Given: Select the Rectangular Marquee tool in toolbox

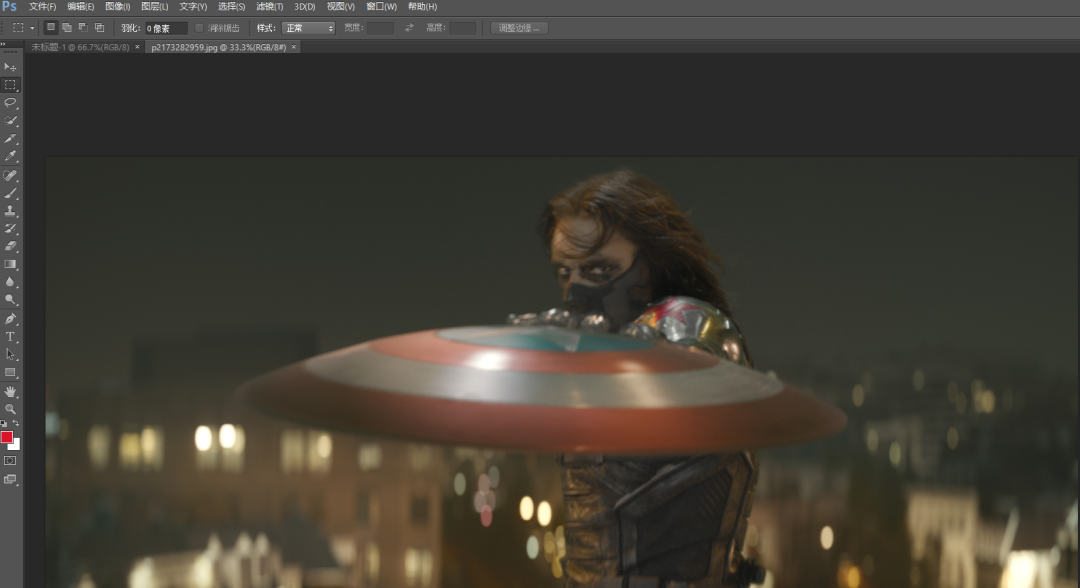Looking at the screenshot, I should coord(10,85).
